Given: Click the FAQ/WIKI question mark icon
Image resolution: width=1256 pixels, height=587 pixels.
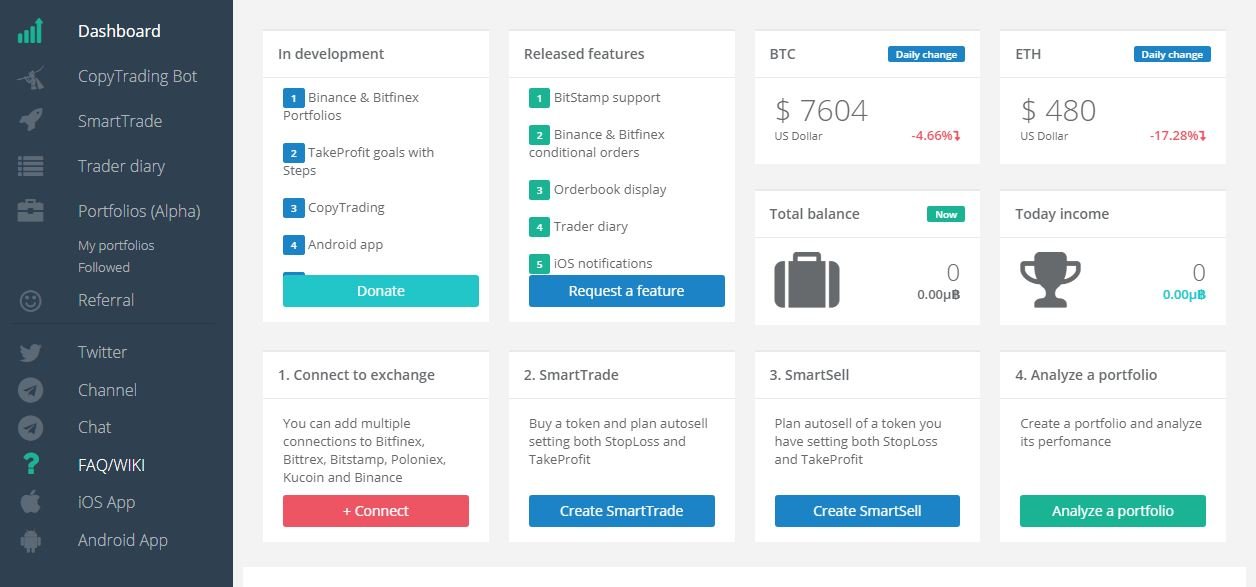Looking at the screenshot, I should (x=30, y=465).
